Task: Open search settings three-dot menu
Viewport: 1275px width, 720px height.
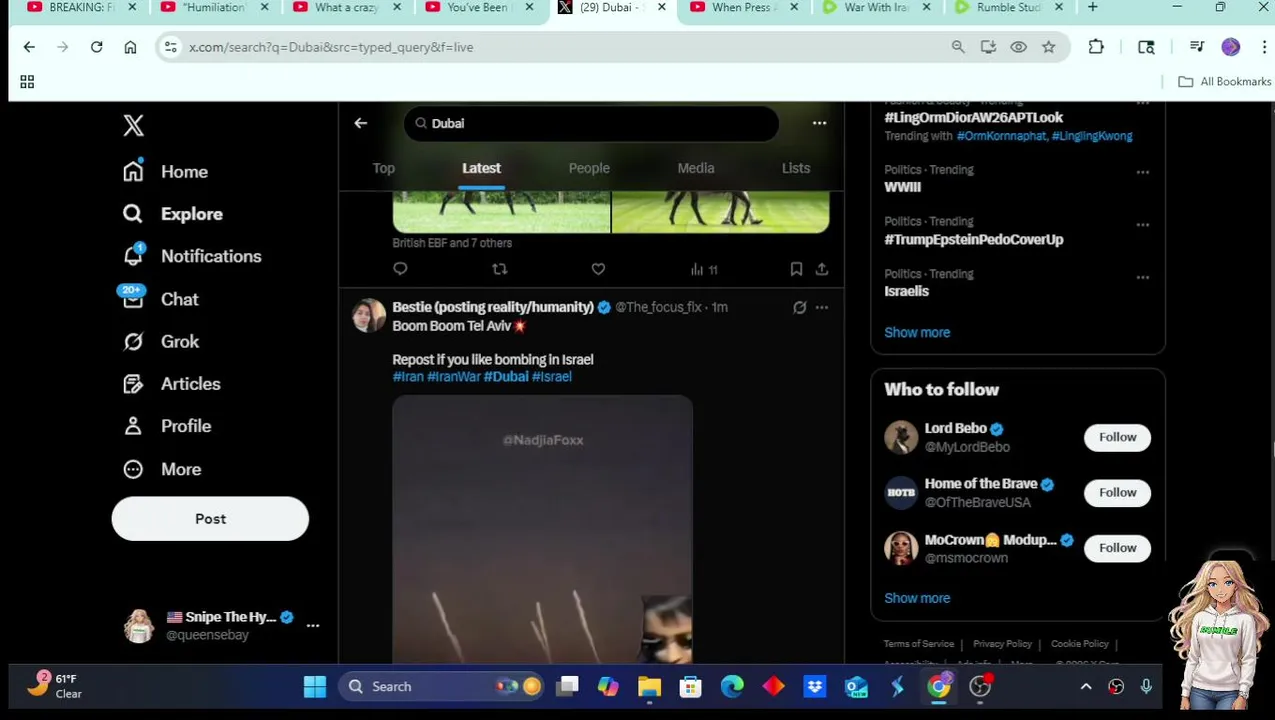Action: tap(819, 123)
